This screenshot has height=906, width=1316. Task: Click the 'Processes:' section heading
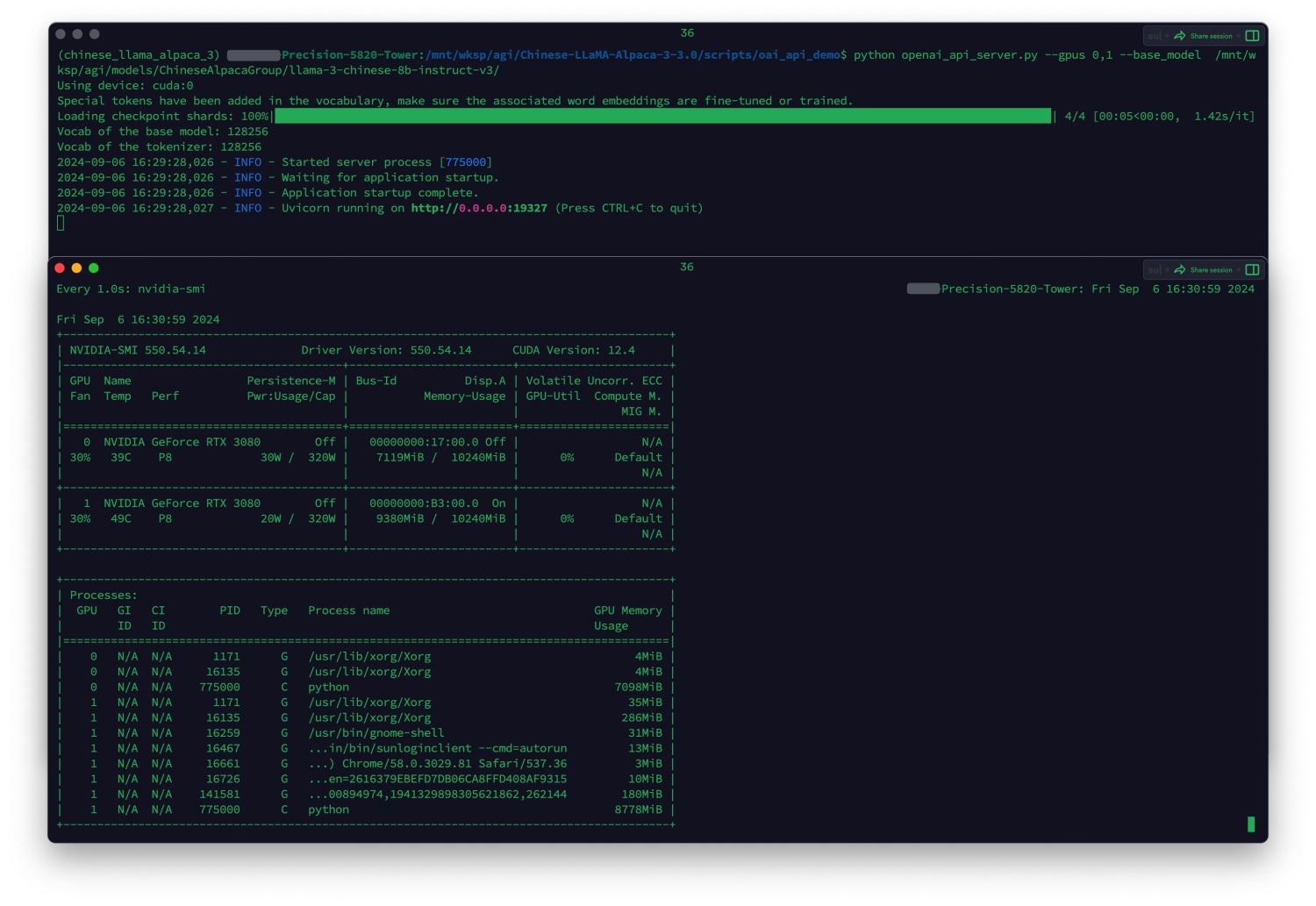point(104,596)
